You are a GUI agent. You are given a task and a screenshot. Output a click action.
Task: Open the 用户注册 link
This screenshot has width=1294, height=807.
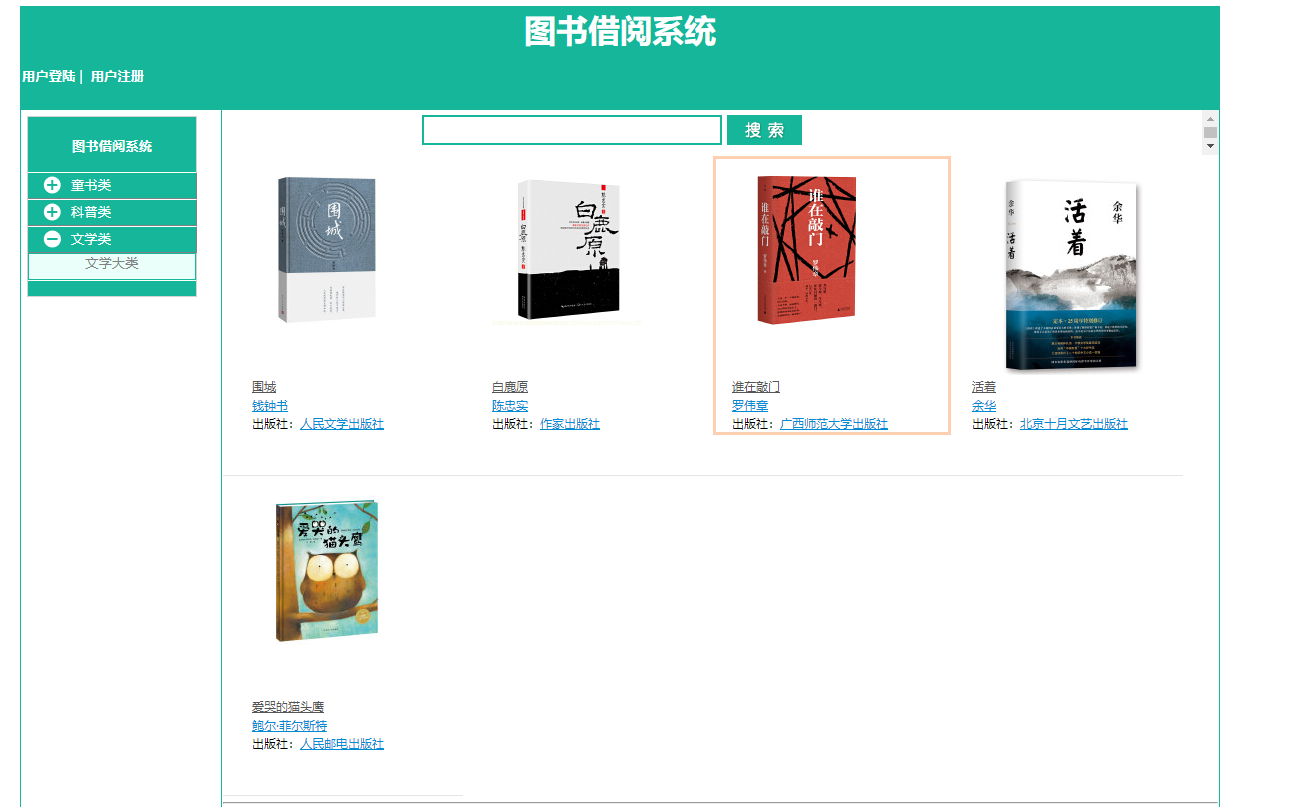coord(117,76)
